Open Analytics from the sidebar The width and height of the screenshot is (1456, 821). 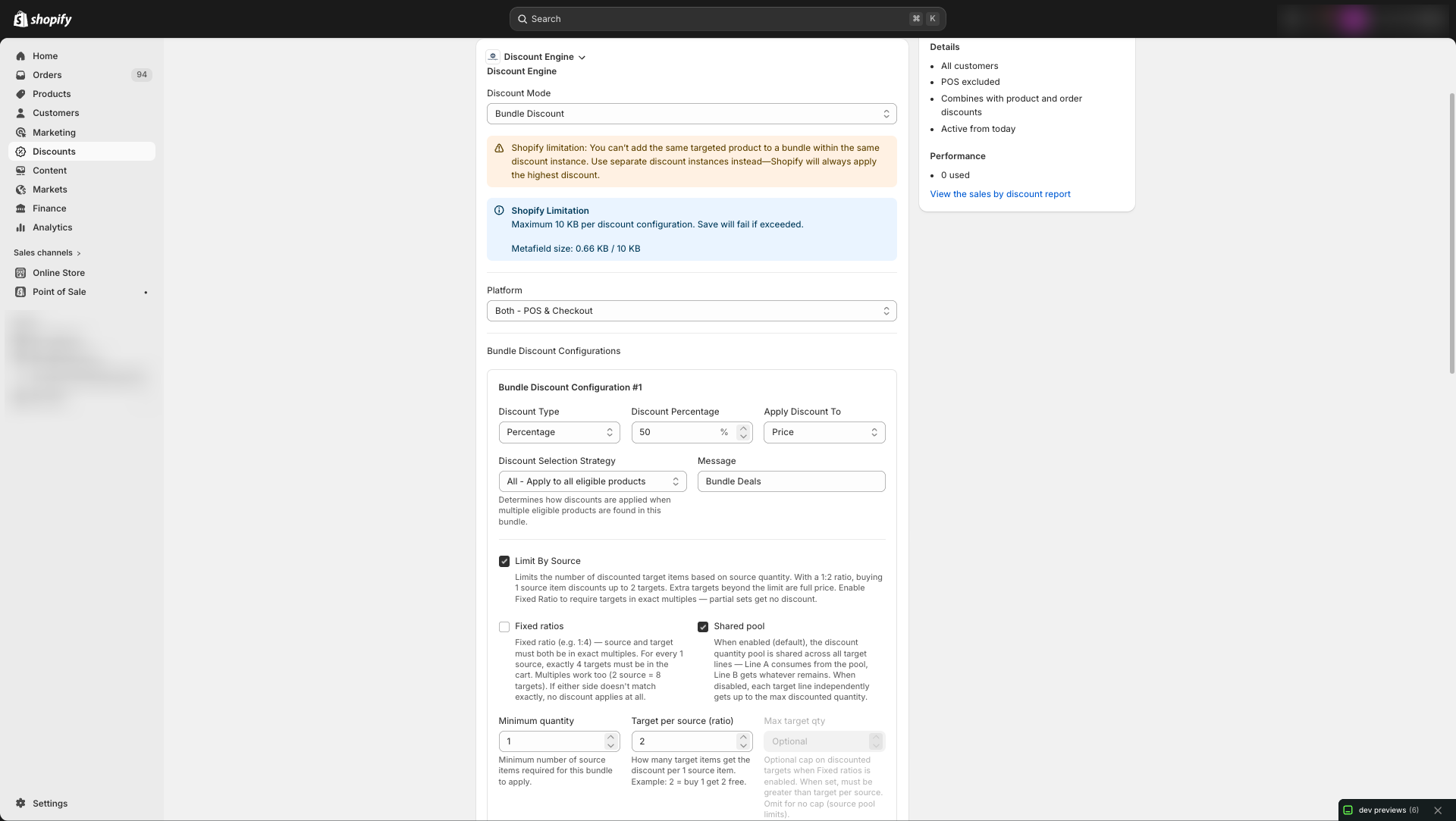tap(53, 227)
